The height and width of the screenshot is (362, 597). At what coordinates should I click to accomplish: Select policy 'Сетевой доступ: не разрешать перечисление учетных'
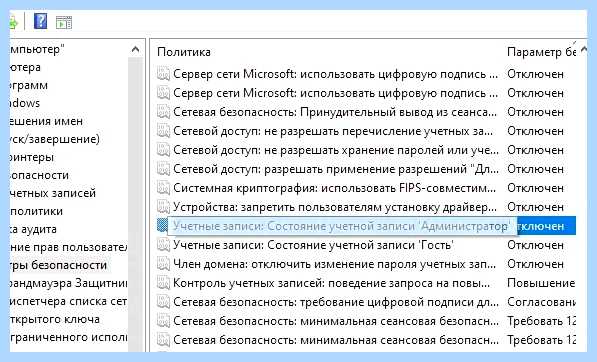point(333,131)
